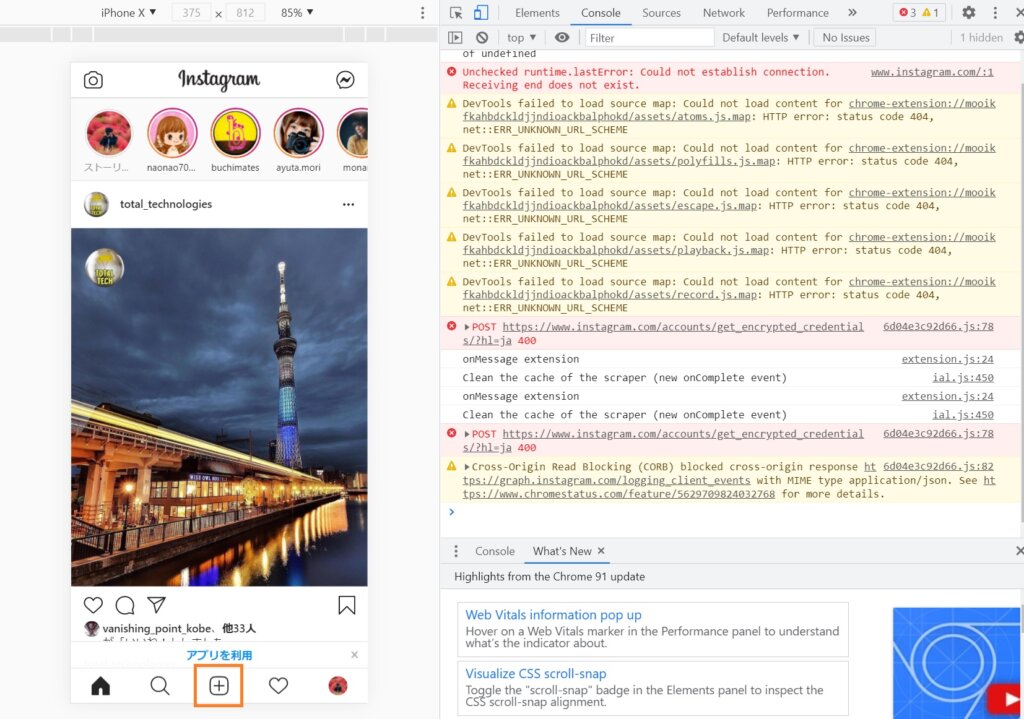Open Web Vitals information pop up link
Viewport: 1024px width, 719px height.
553,615
